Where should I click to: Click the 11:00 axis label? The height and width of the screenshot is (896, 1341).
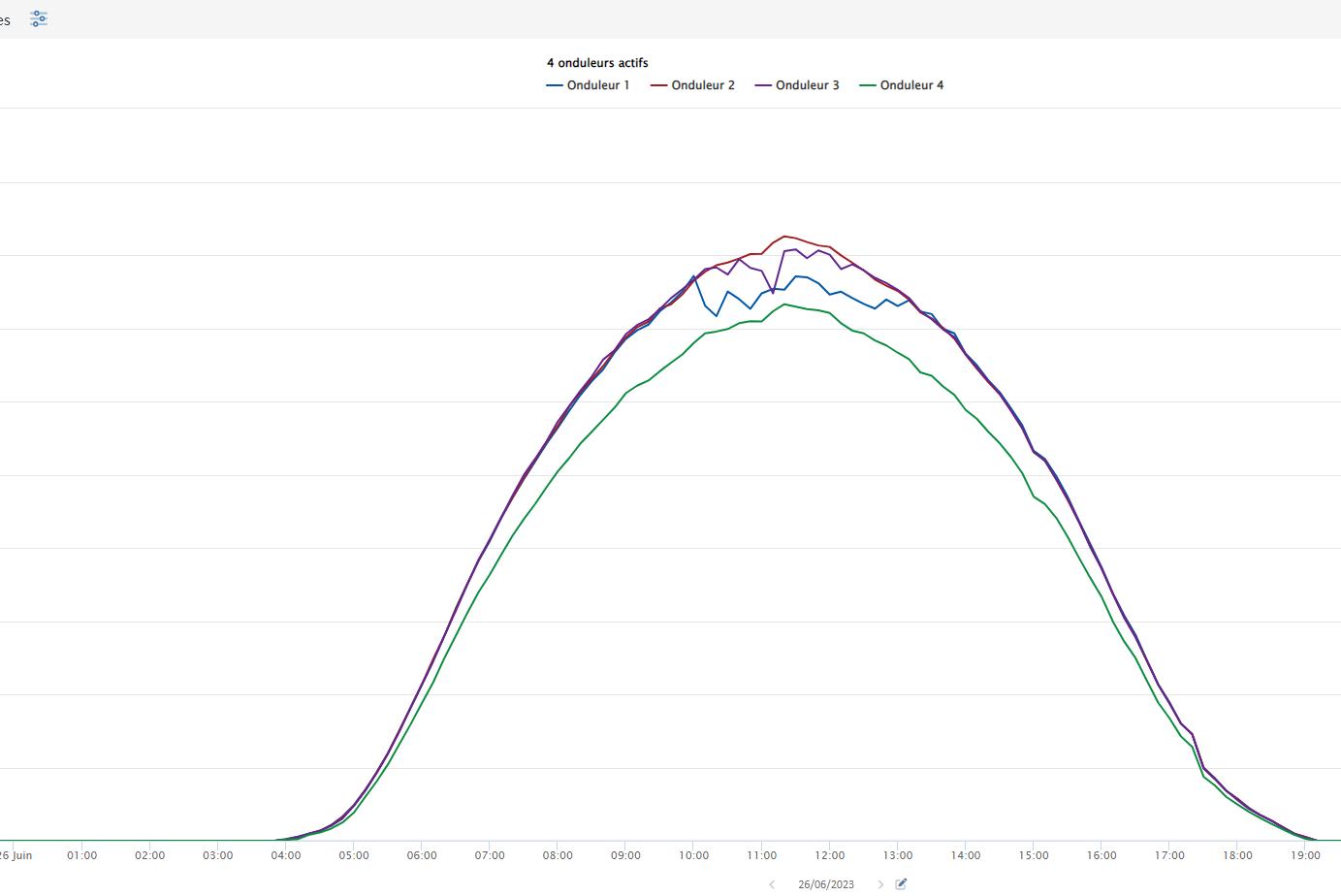click(761, 855)
